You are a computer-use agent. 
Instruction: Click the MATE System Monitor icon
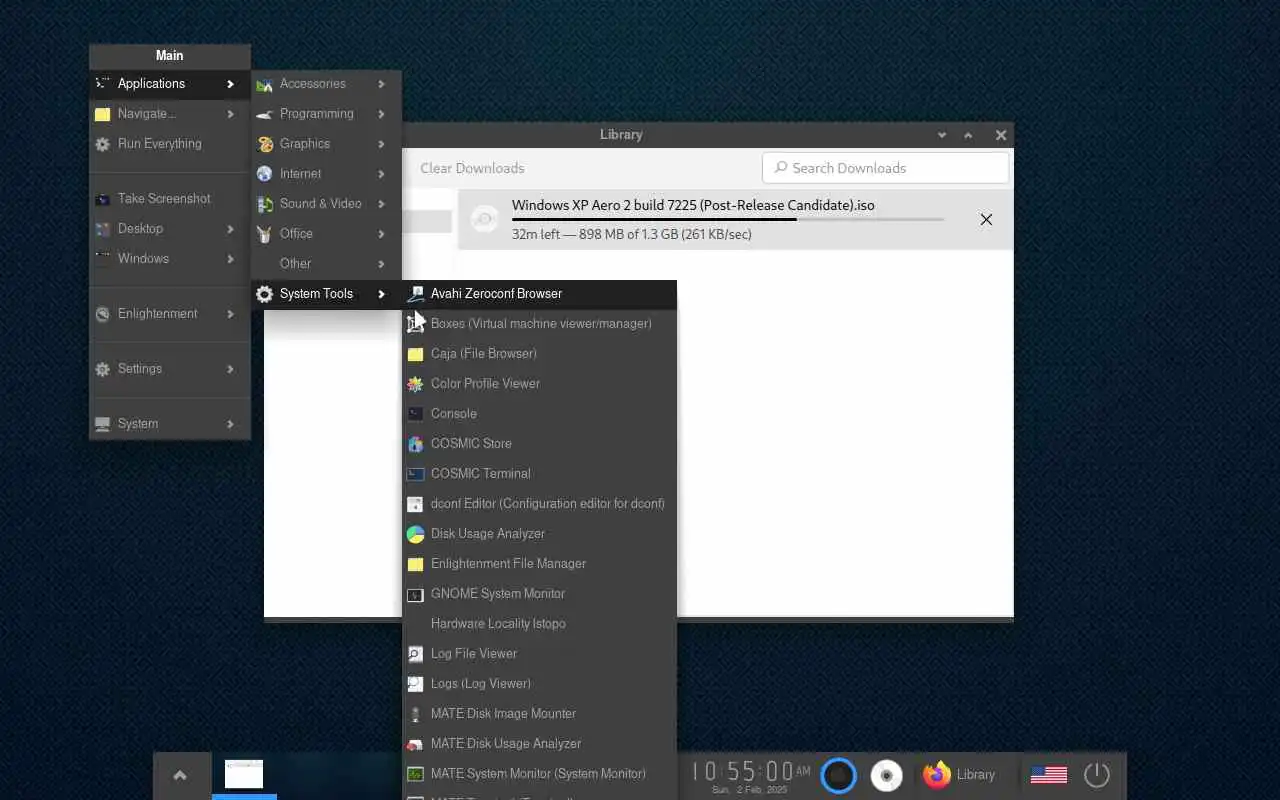tap(415, 774)
